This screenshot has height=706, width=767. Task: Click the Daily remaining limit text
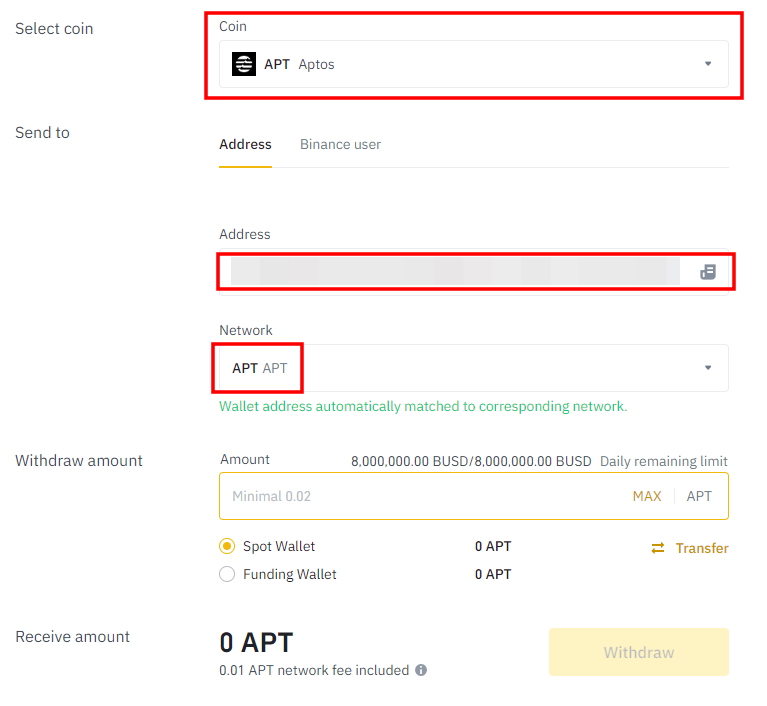coord(664,461)
